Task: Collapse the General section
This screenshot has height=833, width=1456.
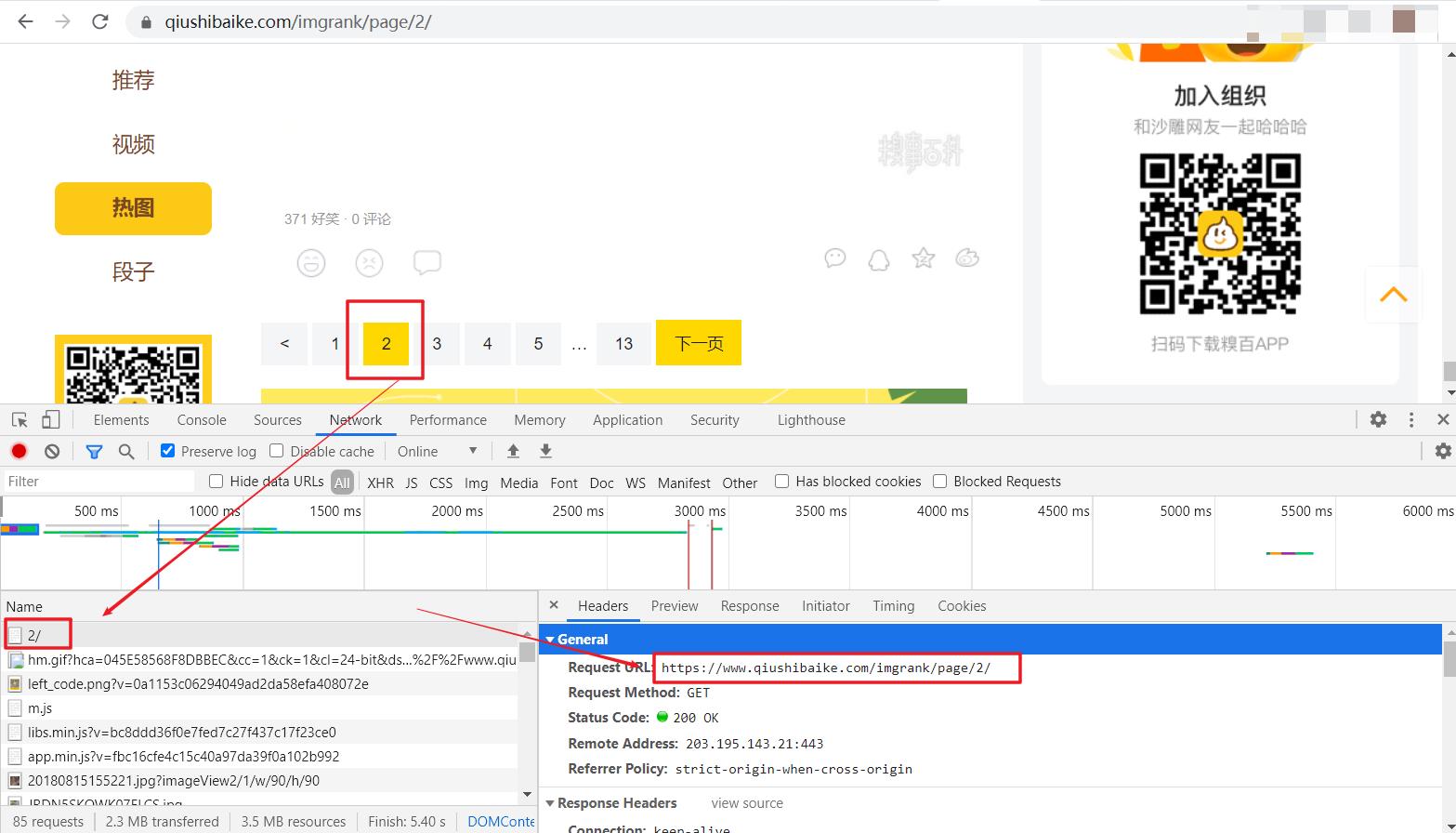Action: [x=550, y=640]
